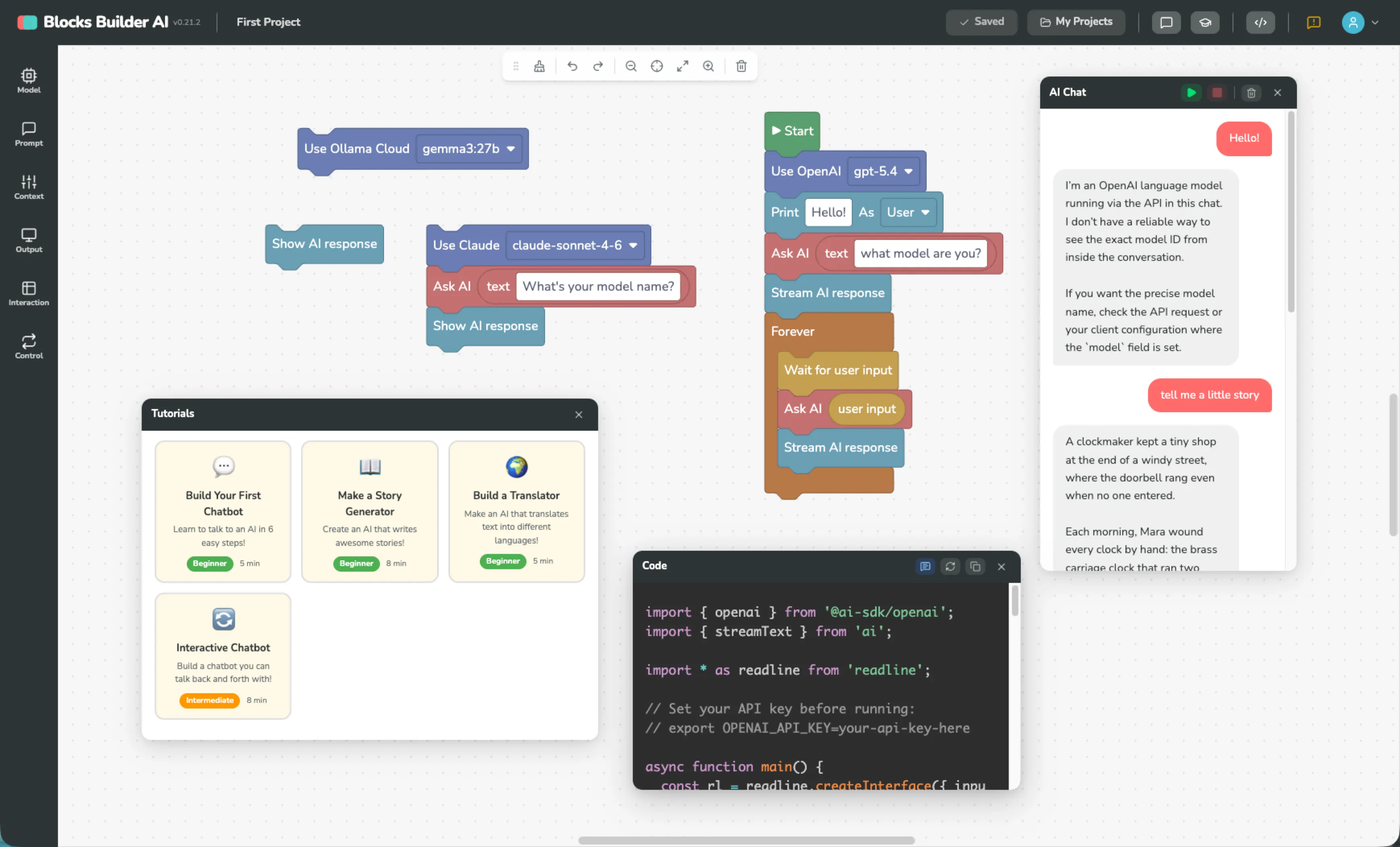Clean up blocks with the broom icon

tap(539, 66)
